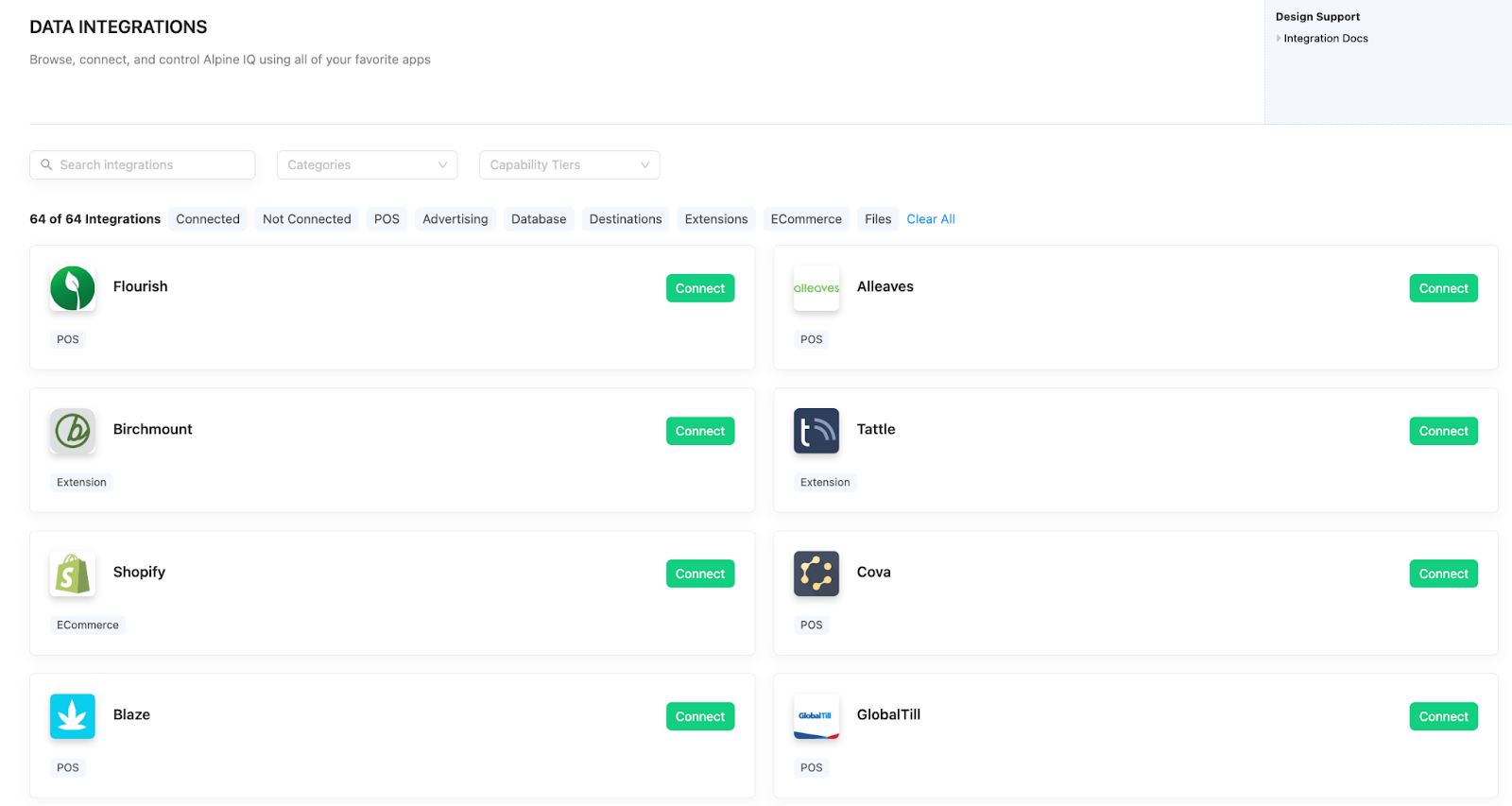Connect the Birchmount integration
This screenshot has height=806, width=1512.
coord(700,431)
